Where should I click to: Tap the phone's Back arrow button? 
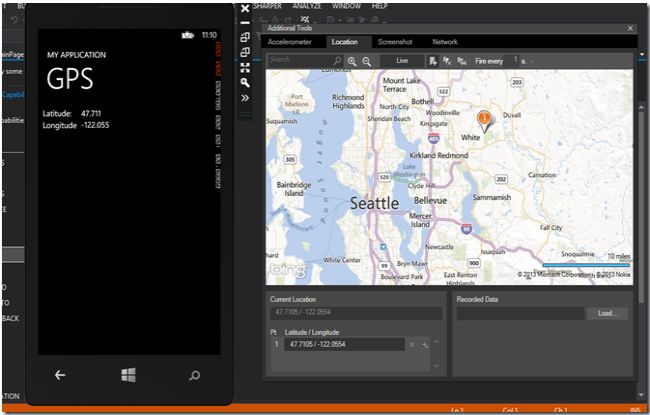60,375
